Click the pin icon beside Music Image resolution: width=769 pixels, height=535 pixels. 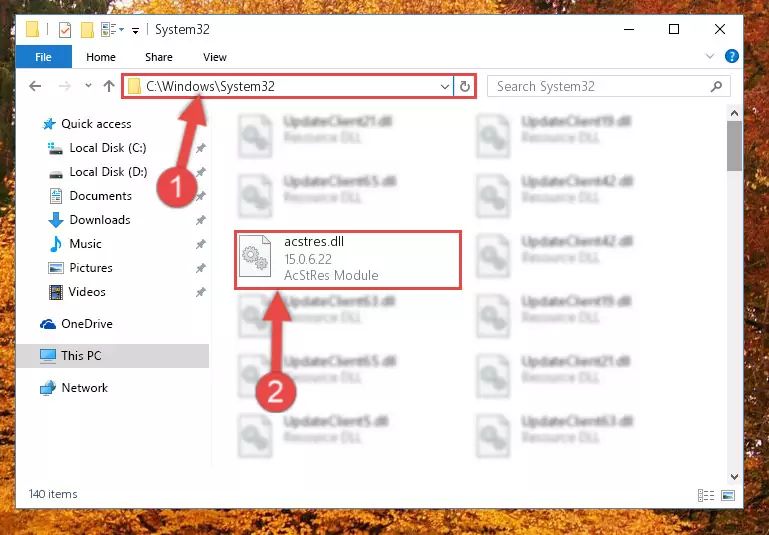(201, 244)
